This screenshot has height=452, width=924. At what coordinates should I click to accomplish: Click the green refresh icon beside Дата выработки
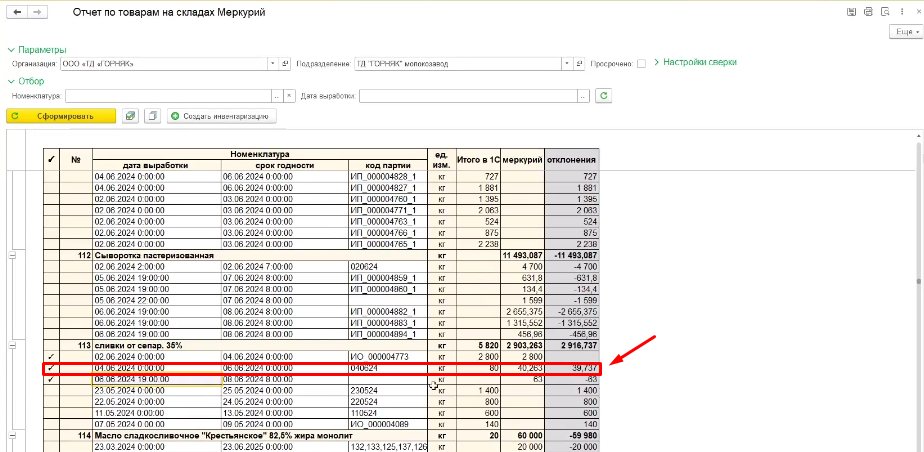(x=602, y=95)
